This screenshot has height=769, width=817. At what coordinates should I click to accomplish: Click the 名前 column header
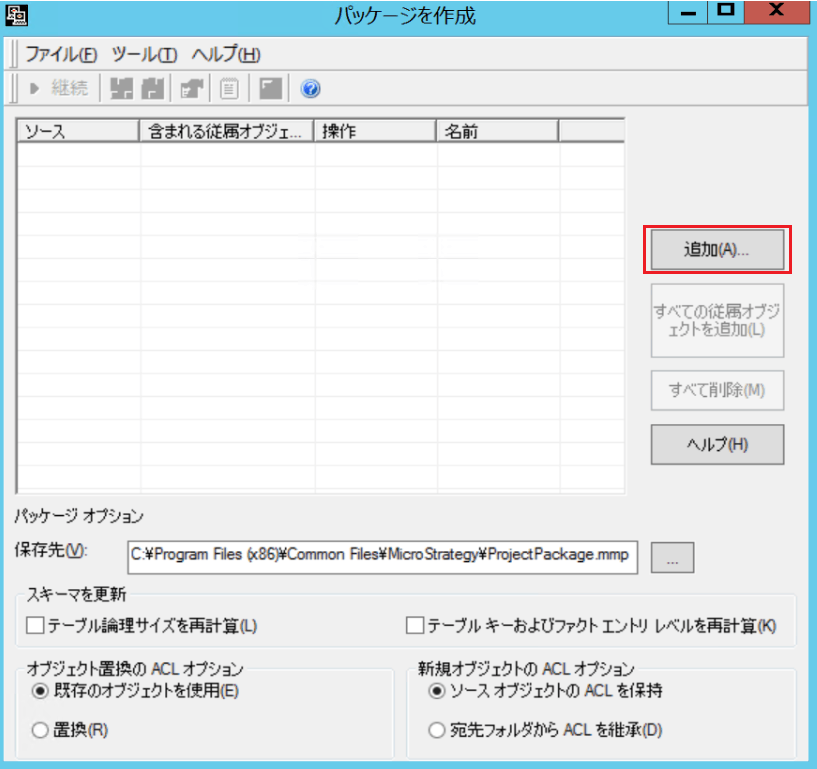tap(498, 131)
